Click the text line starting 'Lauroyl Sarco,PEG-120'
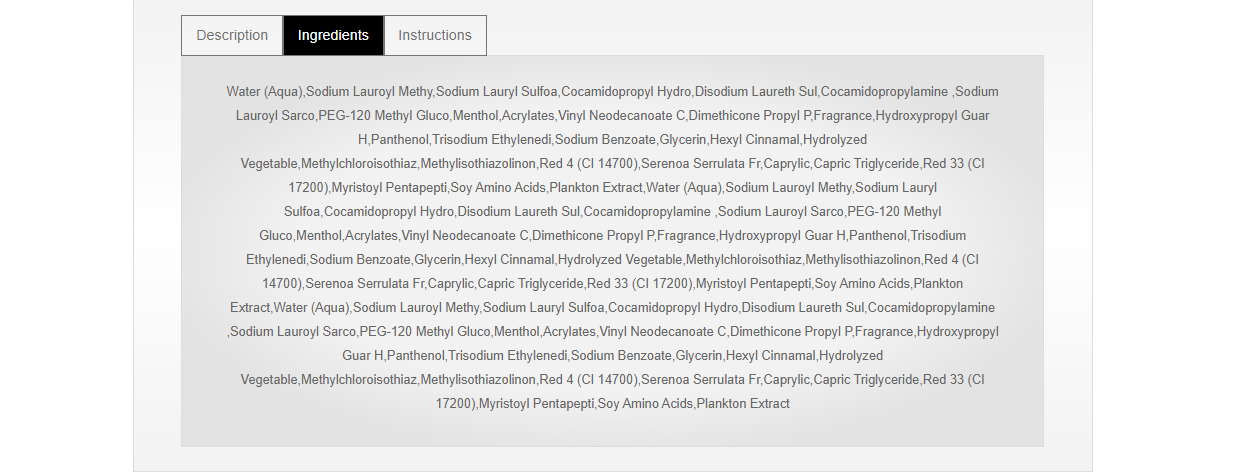 [x=612, y=116]
